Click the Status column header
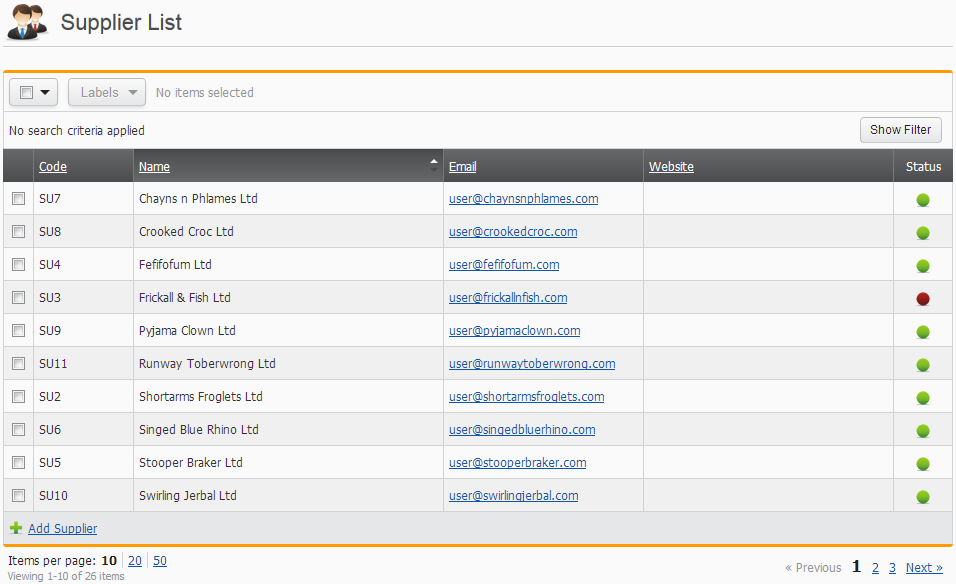 [x=924, y=166]
